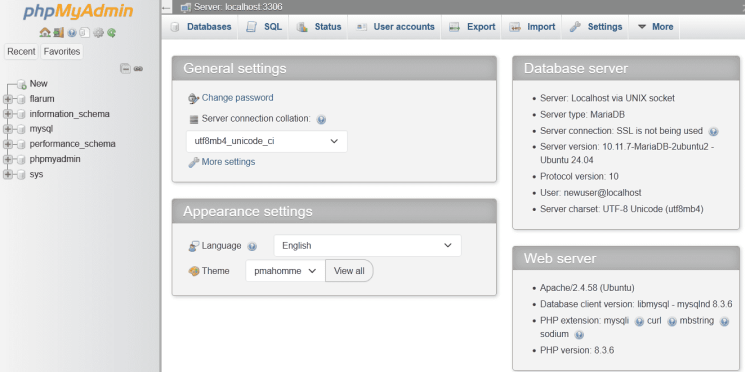Open the Import tab
The width and height of the screenshot is (745, 372).
coord(532,27)
